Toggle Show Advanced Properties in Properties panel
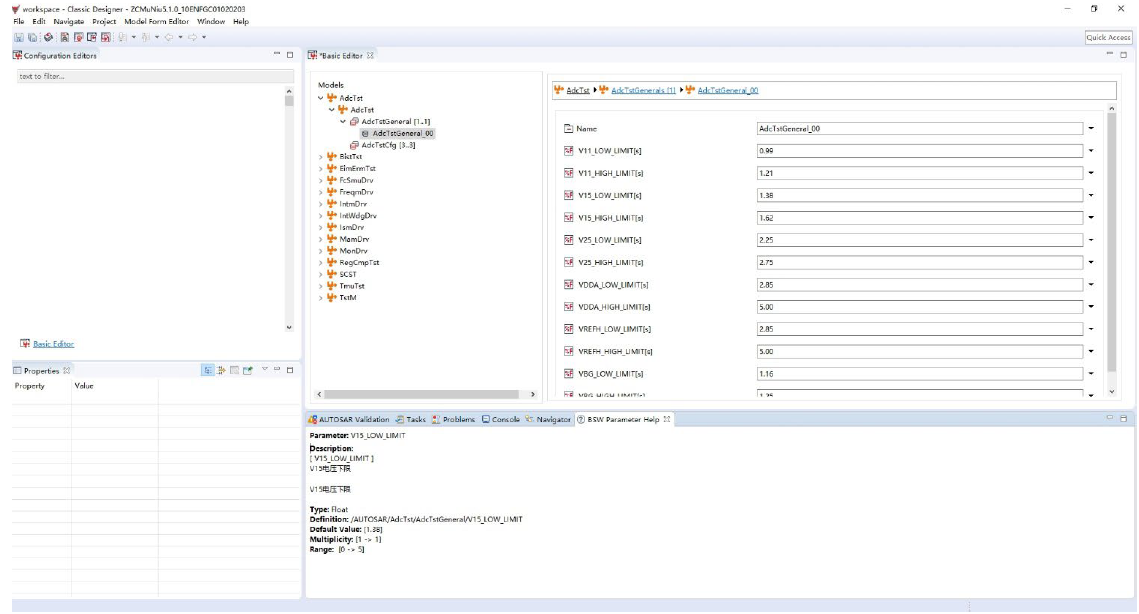 (222, 371)
